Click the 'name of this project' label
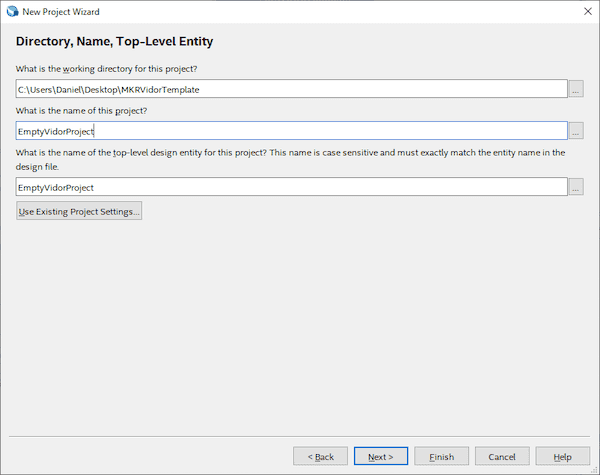This screenshot has width=600, height=475. [x=84, y=110]
